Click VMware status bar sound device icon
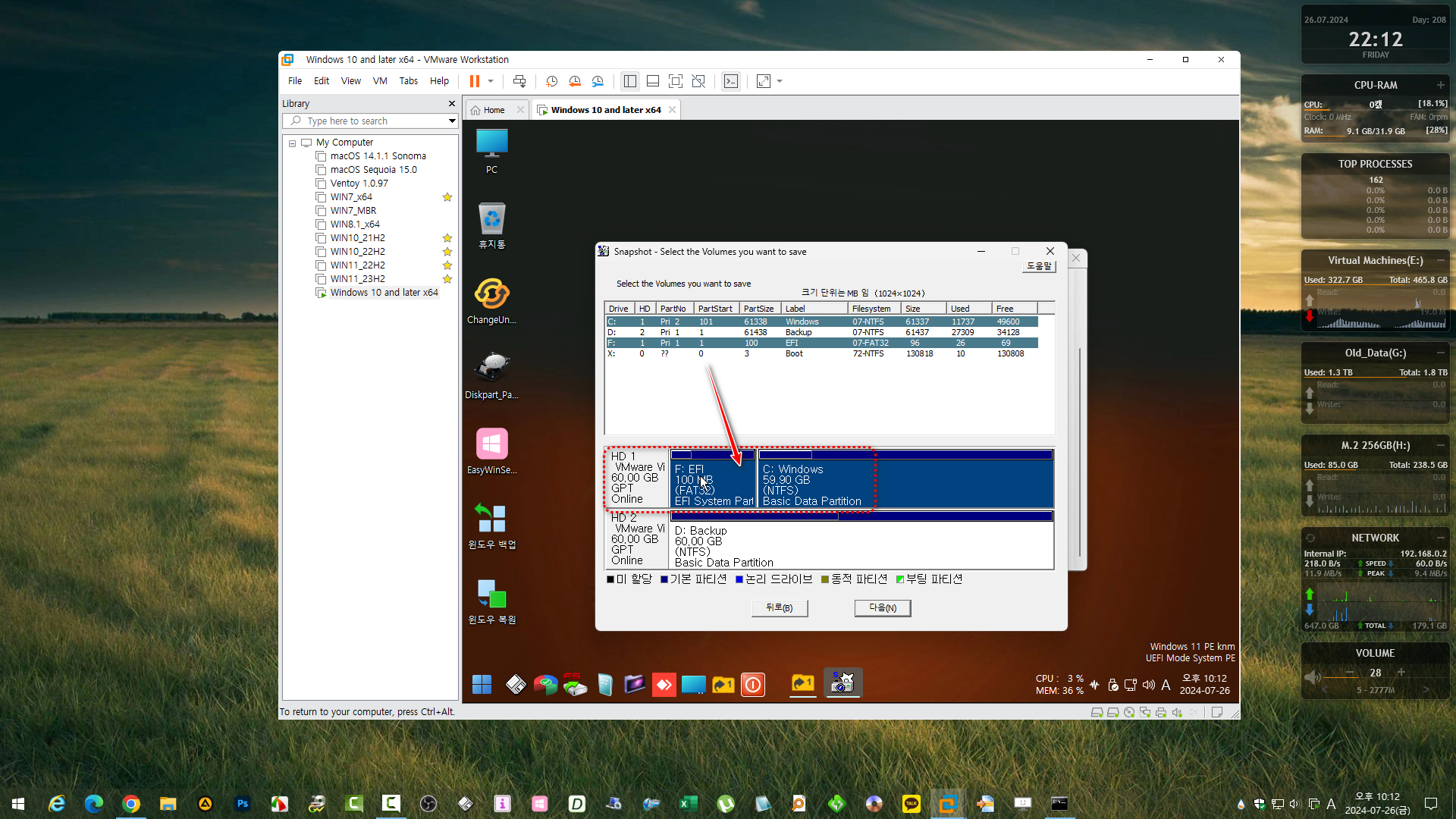 (1177, 712)
